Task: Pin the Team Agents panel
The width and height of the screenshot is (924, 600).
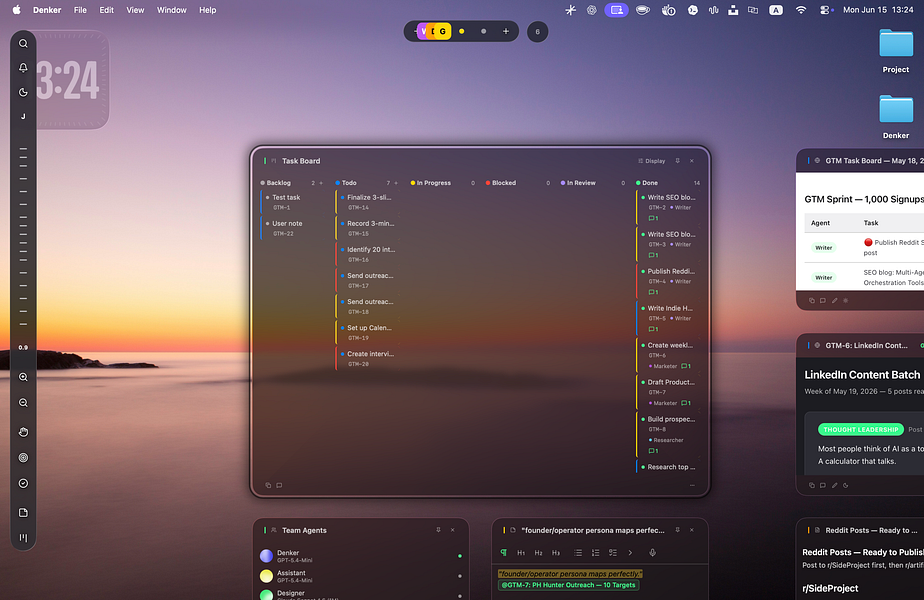Action: pos(438,530)
